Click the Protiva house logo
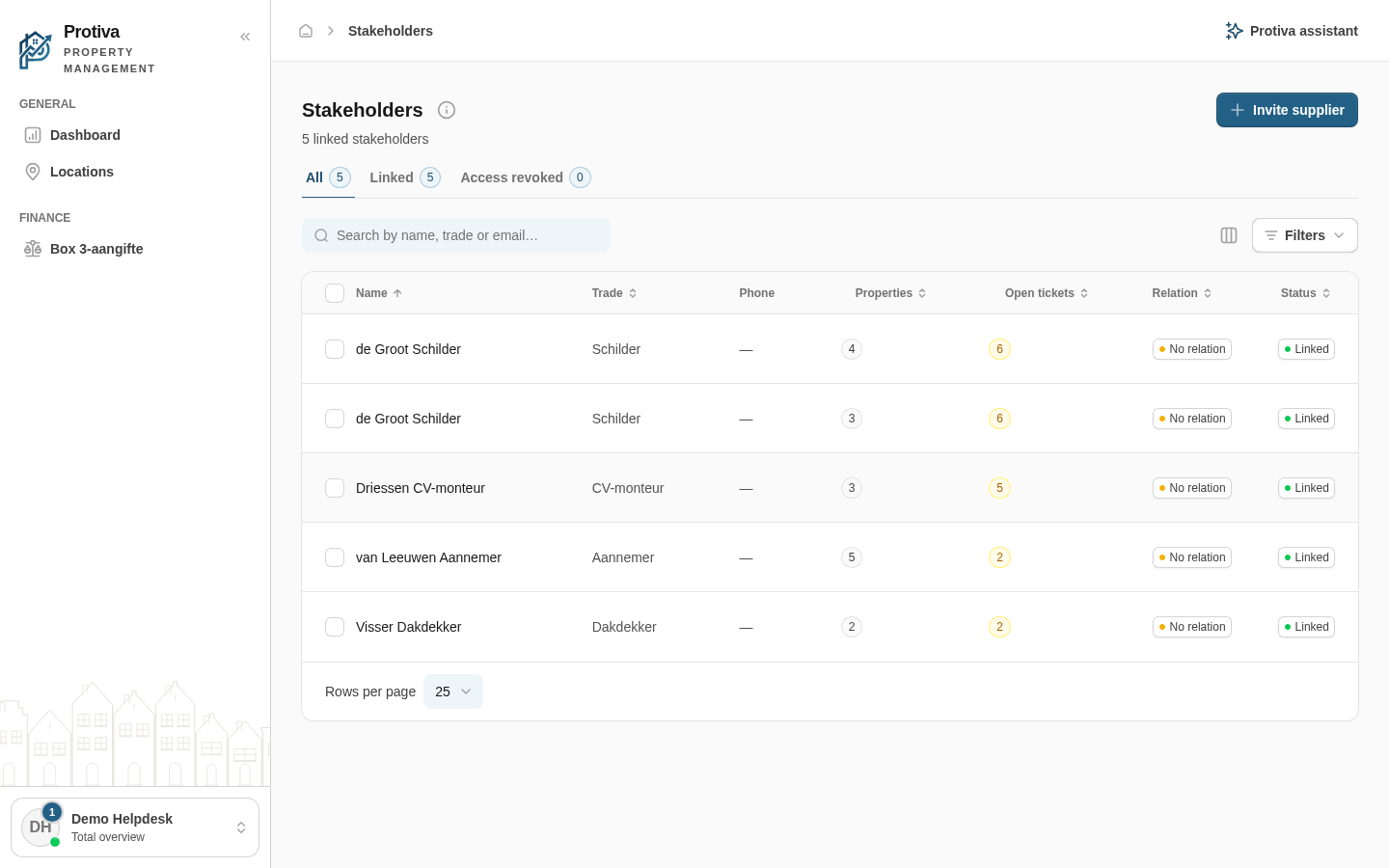 (36, 50)
